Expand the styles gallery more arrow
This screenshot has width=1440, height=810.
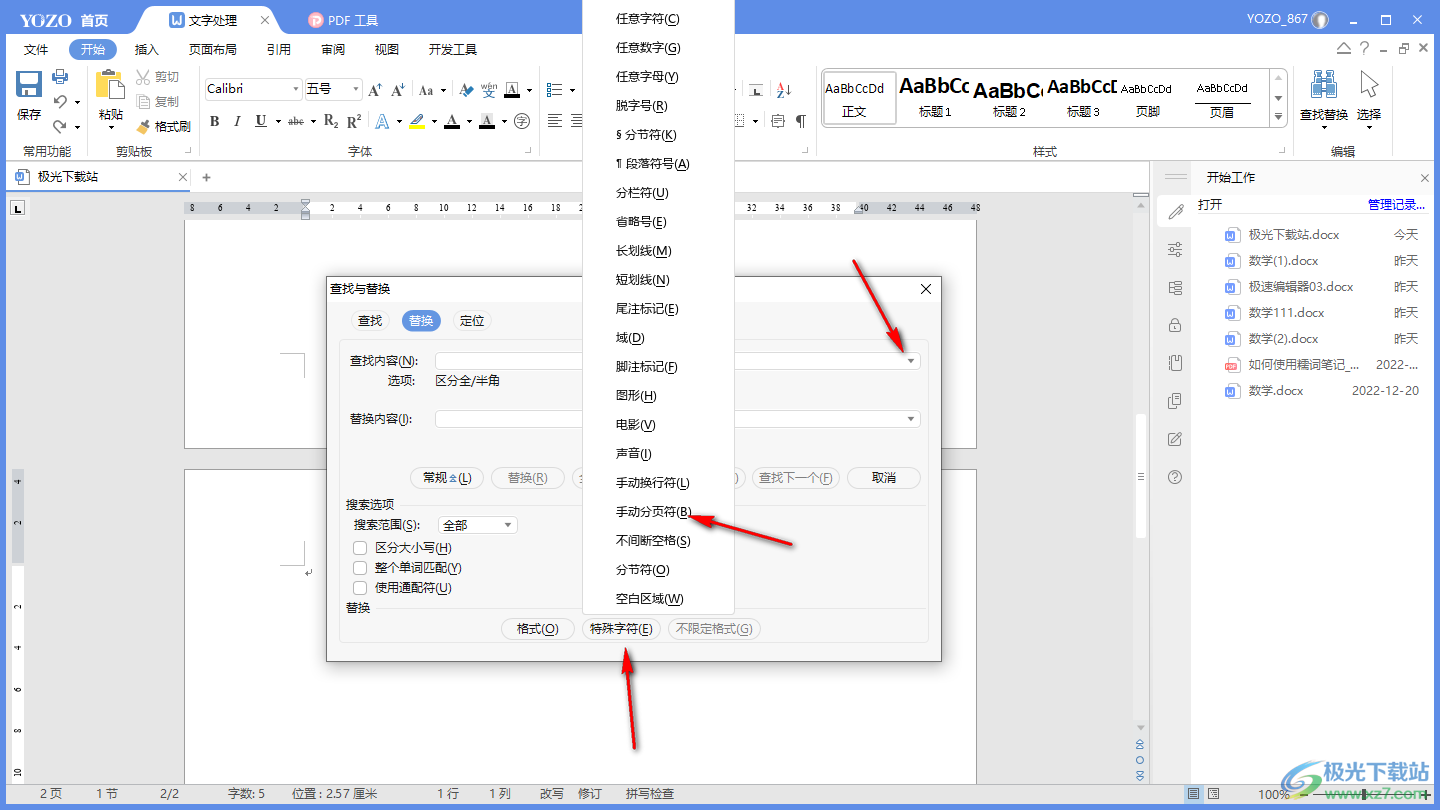click(1278, 117)
